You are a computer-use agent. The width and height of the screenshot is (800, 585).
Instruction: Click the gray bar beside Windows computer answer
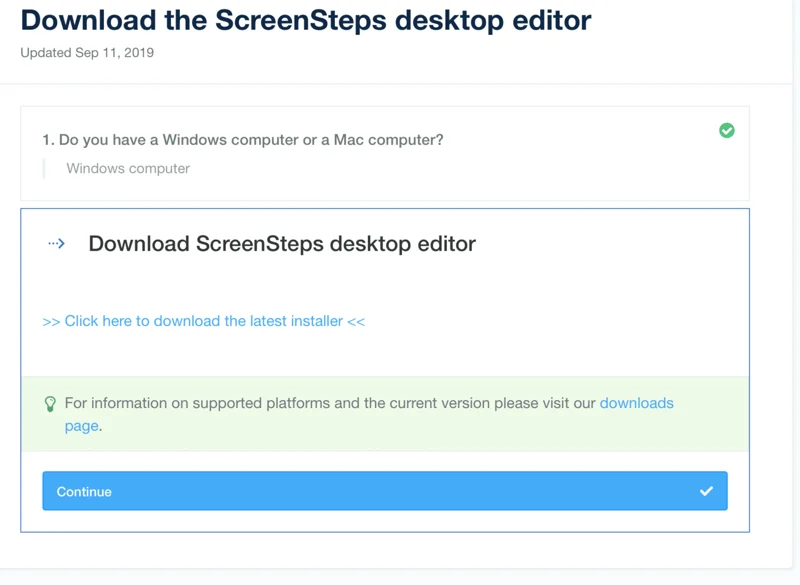[x=44, y=168]
